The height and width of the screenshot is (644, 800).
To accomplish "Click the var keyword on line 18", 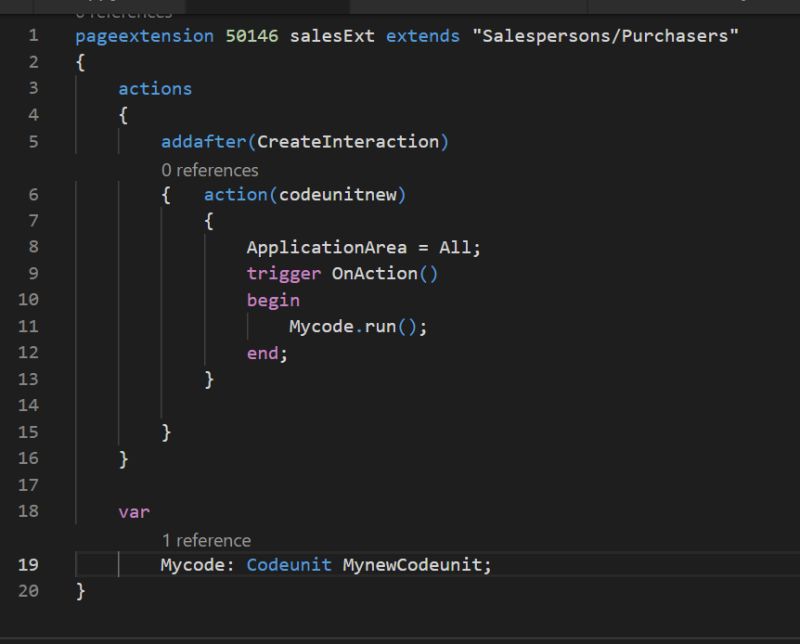I will (134, 511).
